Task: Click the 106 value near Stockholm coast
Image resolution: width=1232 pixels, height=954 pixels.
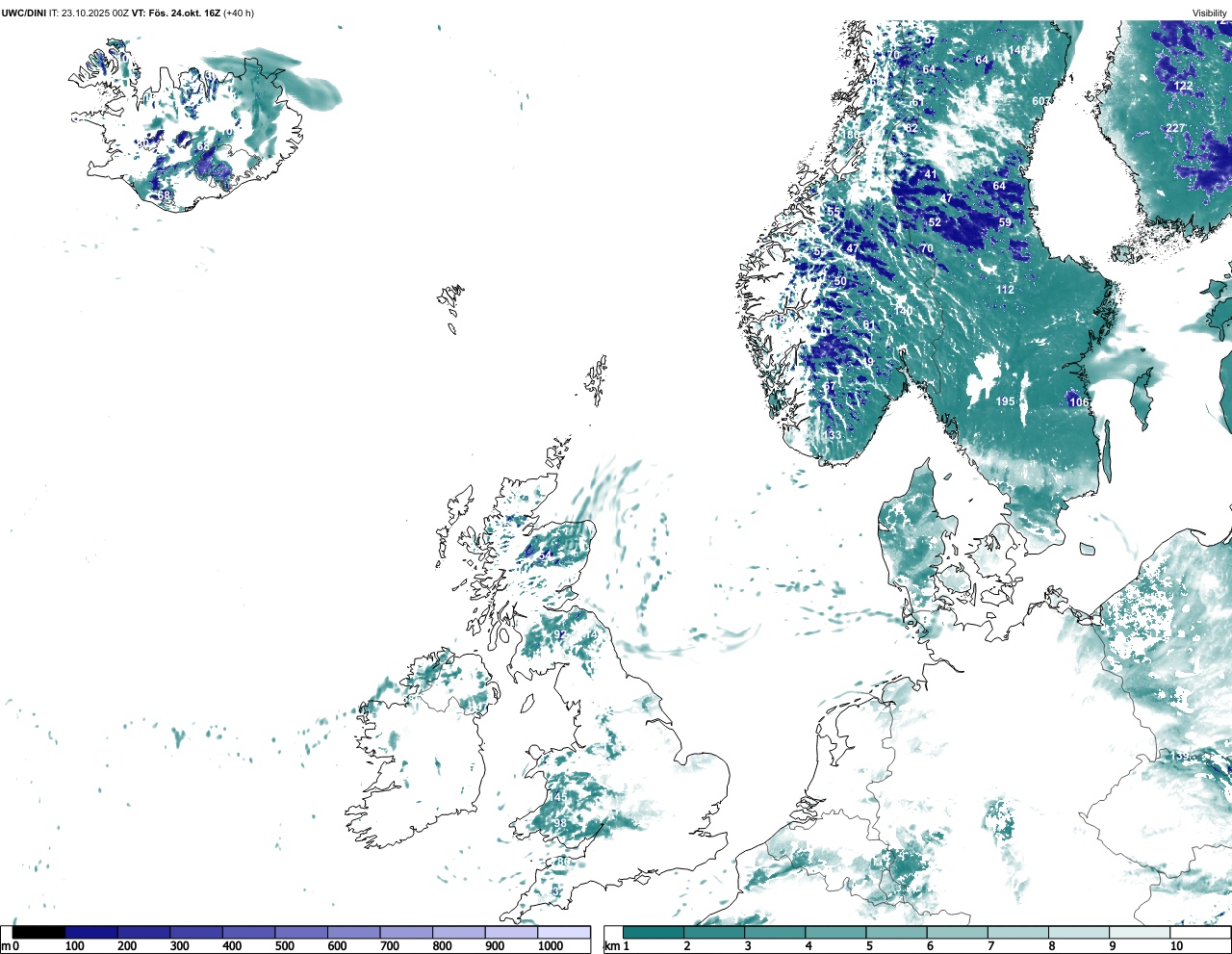Action: click(1079, 402)
